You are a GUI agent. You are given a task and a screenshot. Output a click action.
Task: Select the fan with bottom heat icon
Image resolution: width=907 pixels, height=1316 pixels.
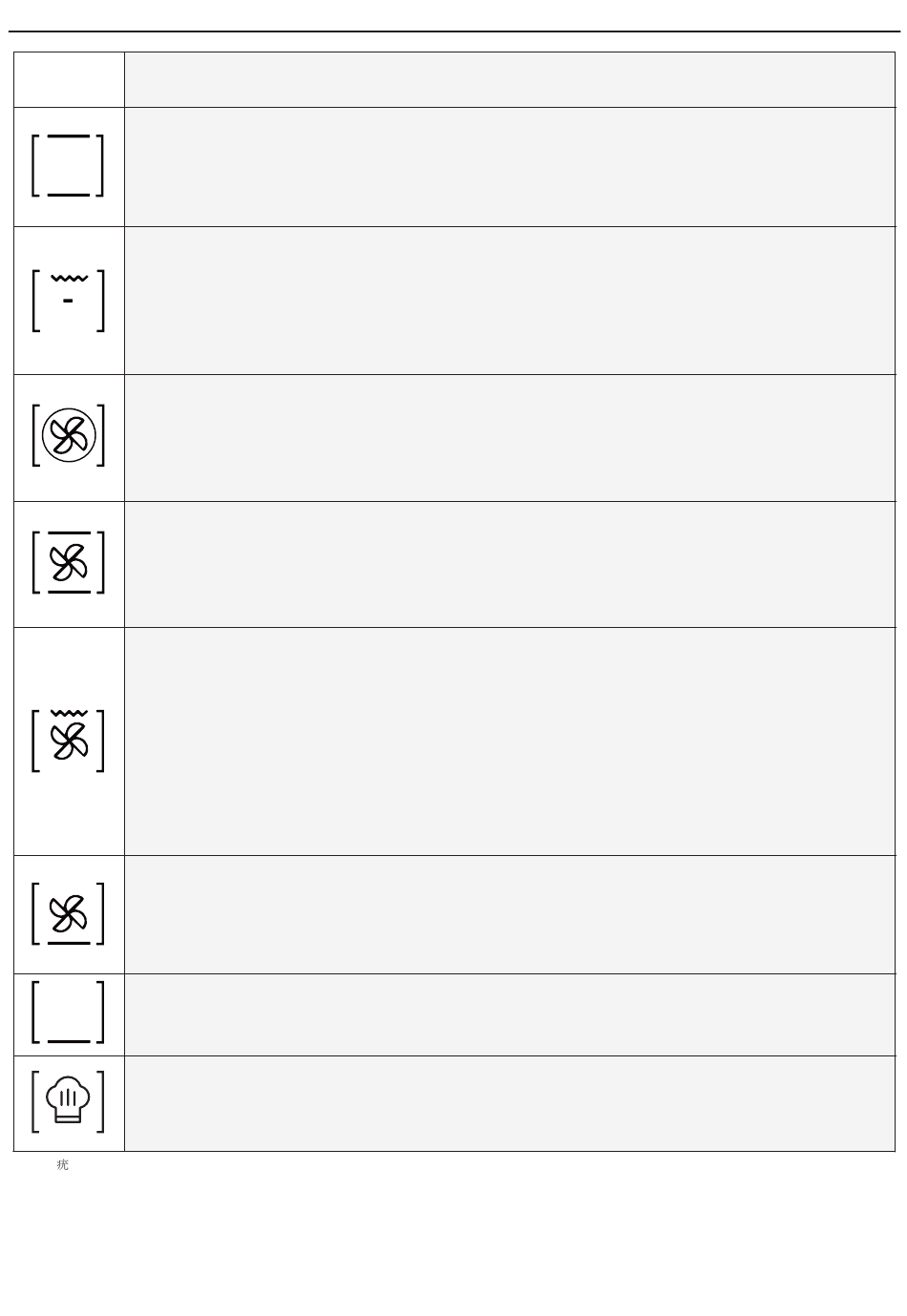(69, 914)
